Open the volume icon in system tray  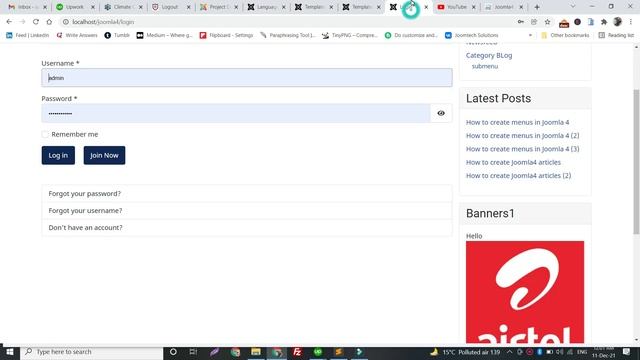tap(560, 352)
